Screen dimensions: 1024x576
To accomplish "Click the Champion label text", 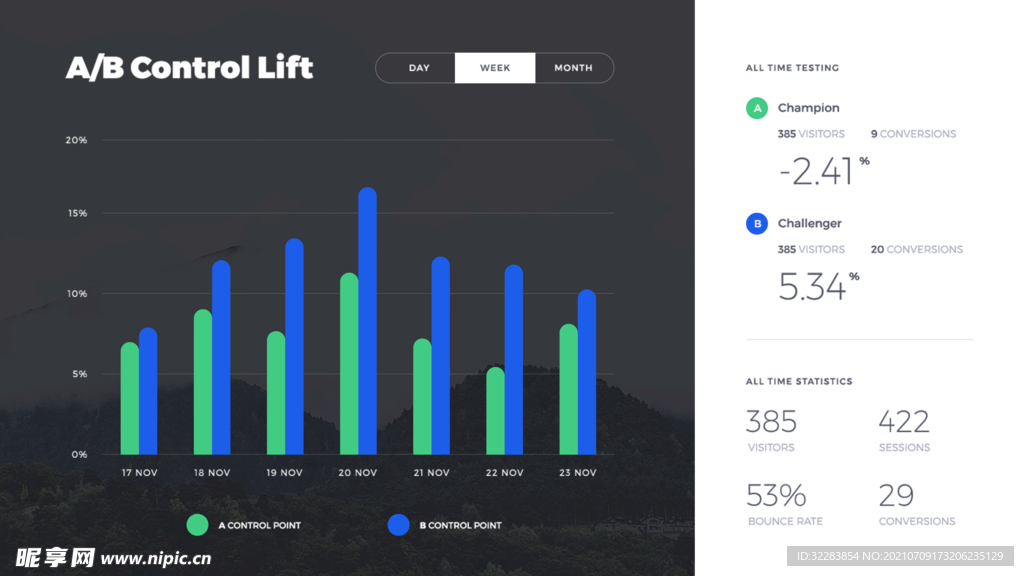I will click(808, 108).
